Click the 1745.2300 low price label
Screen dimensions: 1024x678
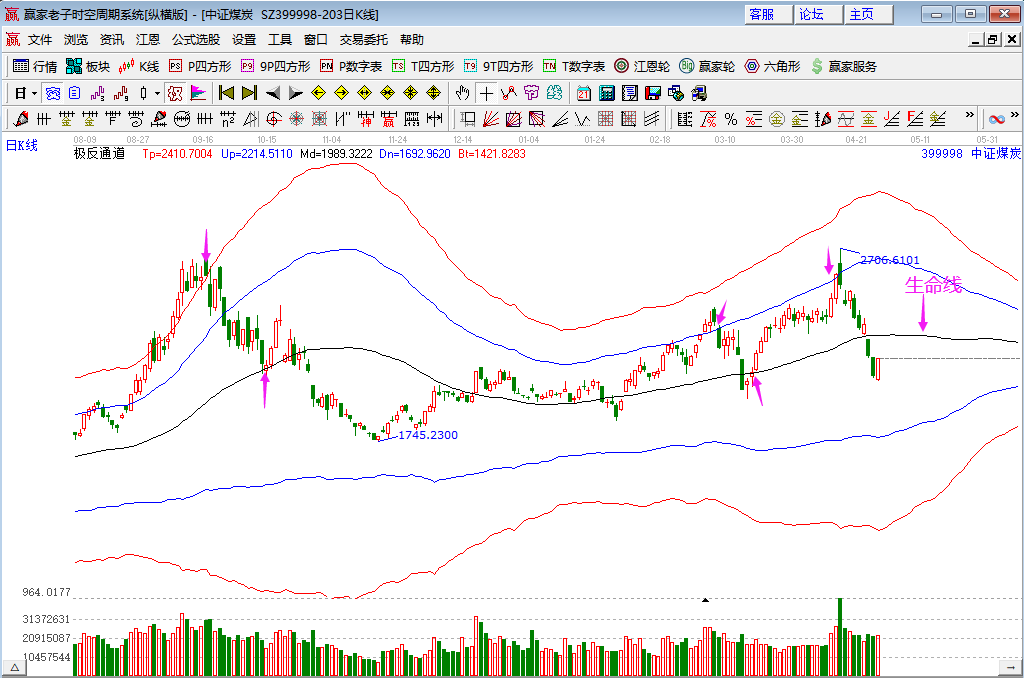[428, 435]
